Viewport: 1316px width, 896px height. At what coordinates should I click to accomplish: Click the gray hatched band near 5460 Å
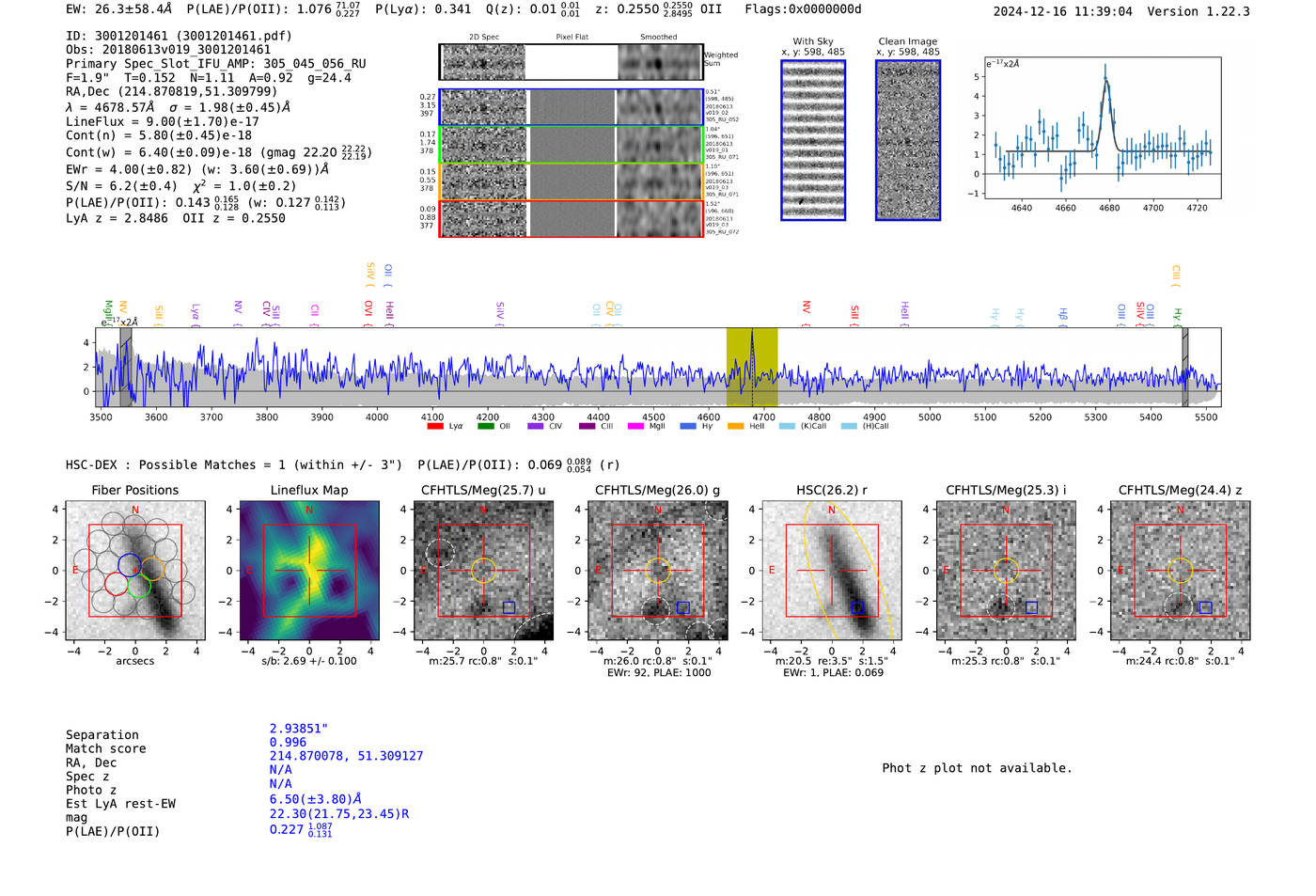[1185, 368]
